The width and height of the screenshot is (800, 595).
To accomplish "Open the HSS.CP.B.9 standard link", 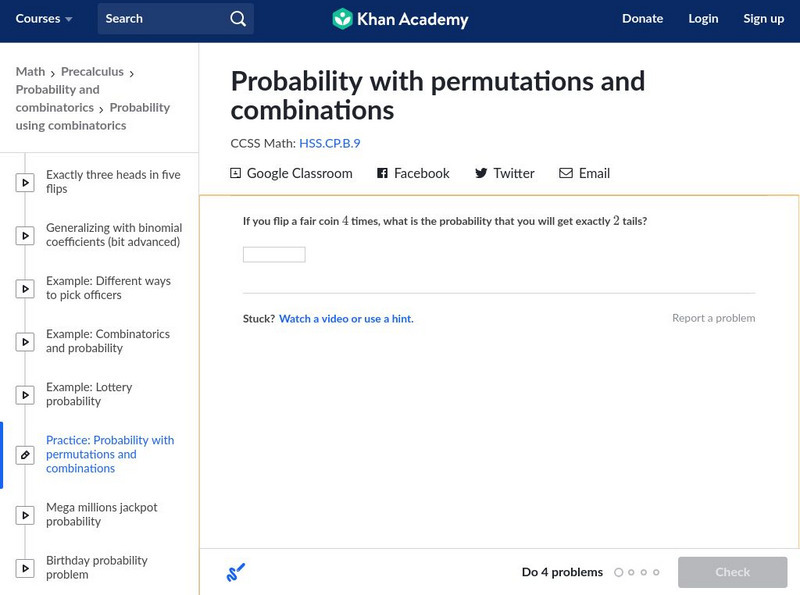I will coord(329,143).
